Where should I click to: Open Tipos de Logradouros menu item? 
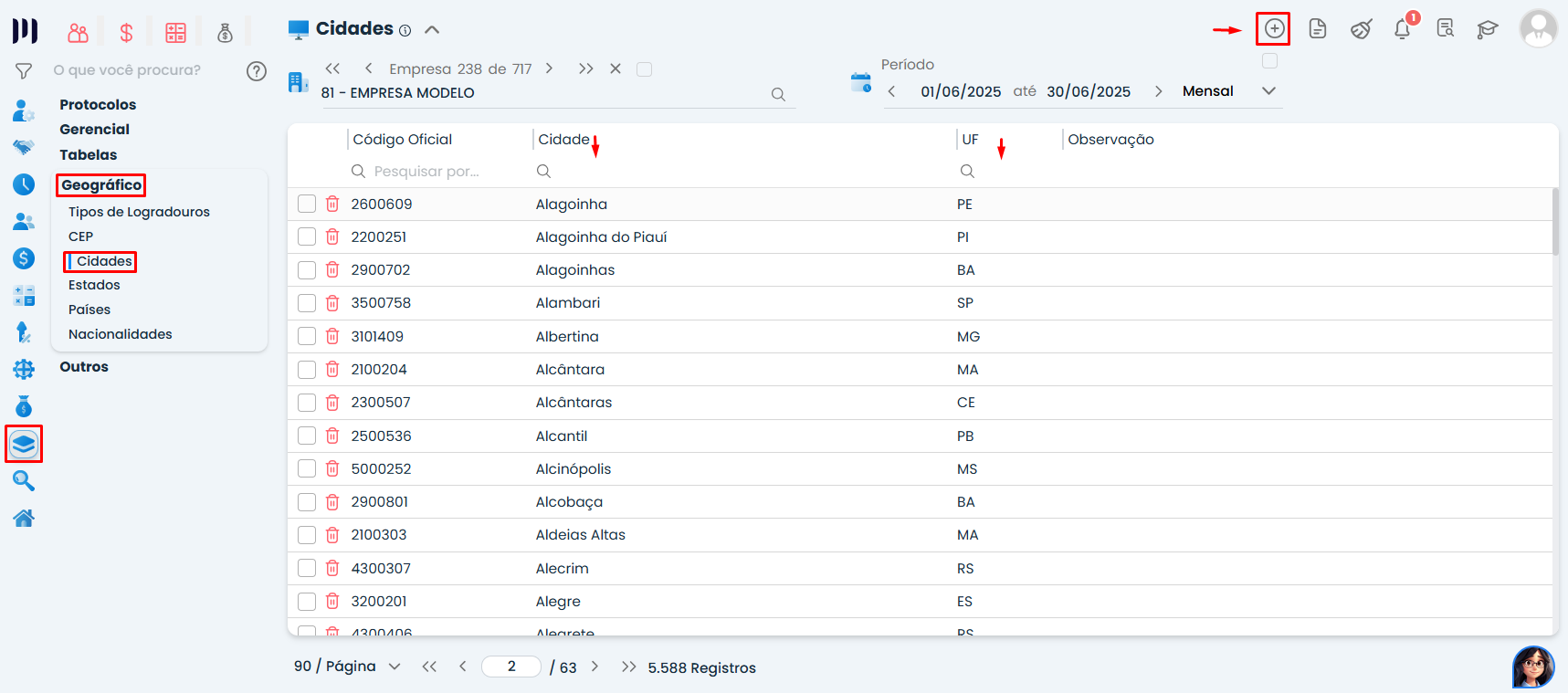pos(139,212)
